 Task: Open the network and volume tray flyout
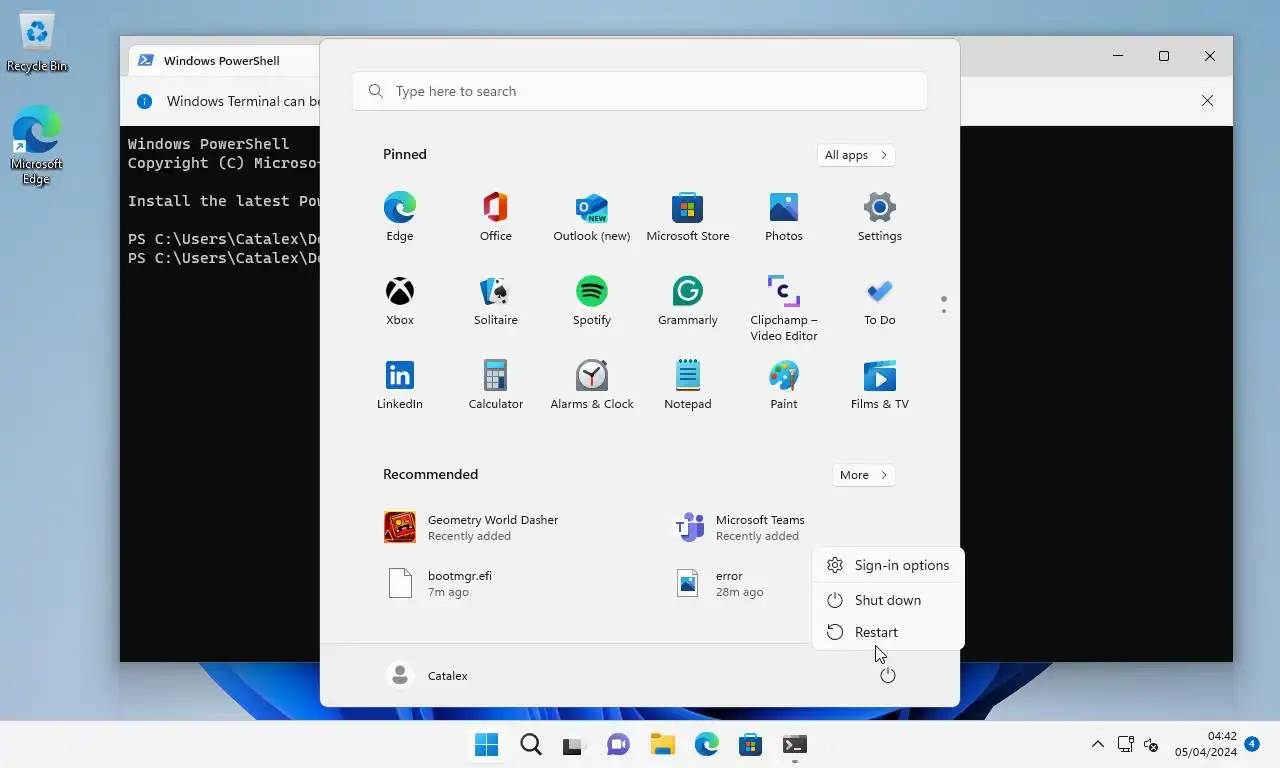1138,745
